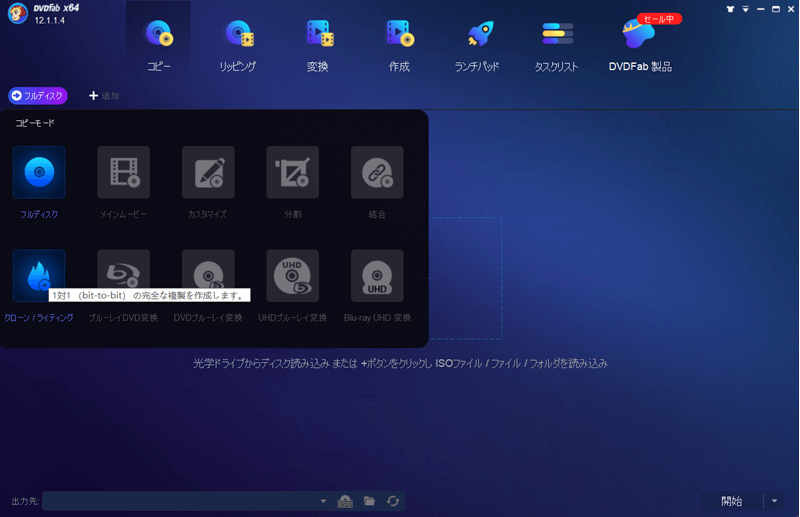Select the Blu-ray UHD 変換 mode icon
Image resolution: width=800 pixels, height=517 pixels.
[x=377, y=275]
